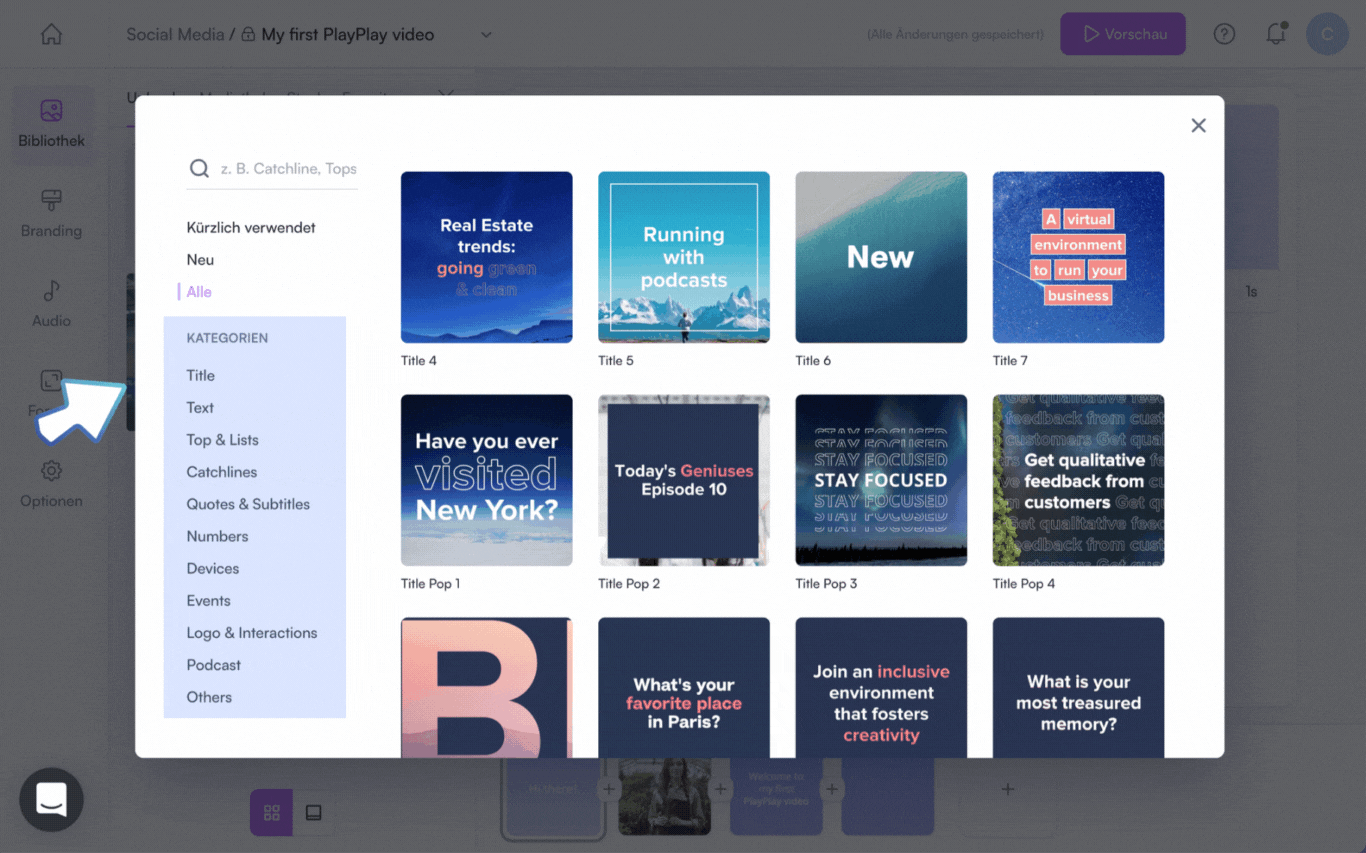Pick the Title Pop 1 template
This screenshot has height=853, width=1366.
pos(487,480)
